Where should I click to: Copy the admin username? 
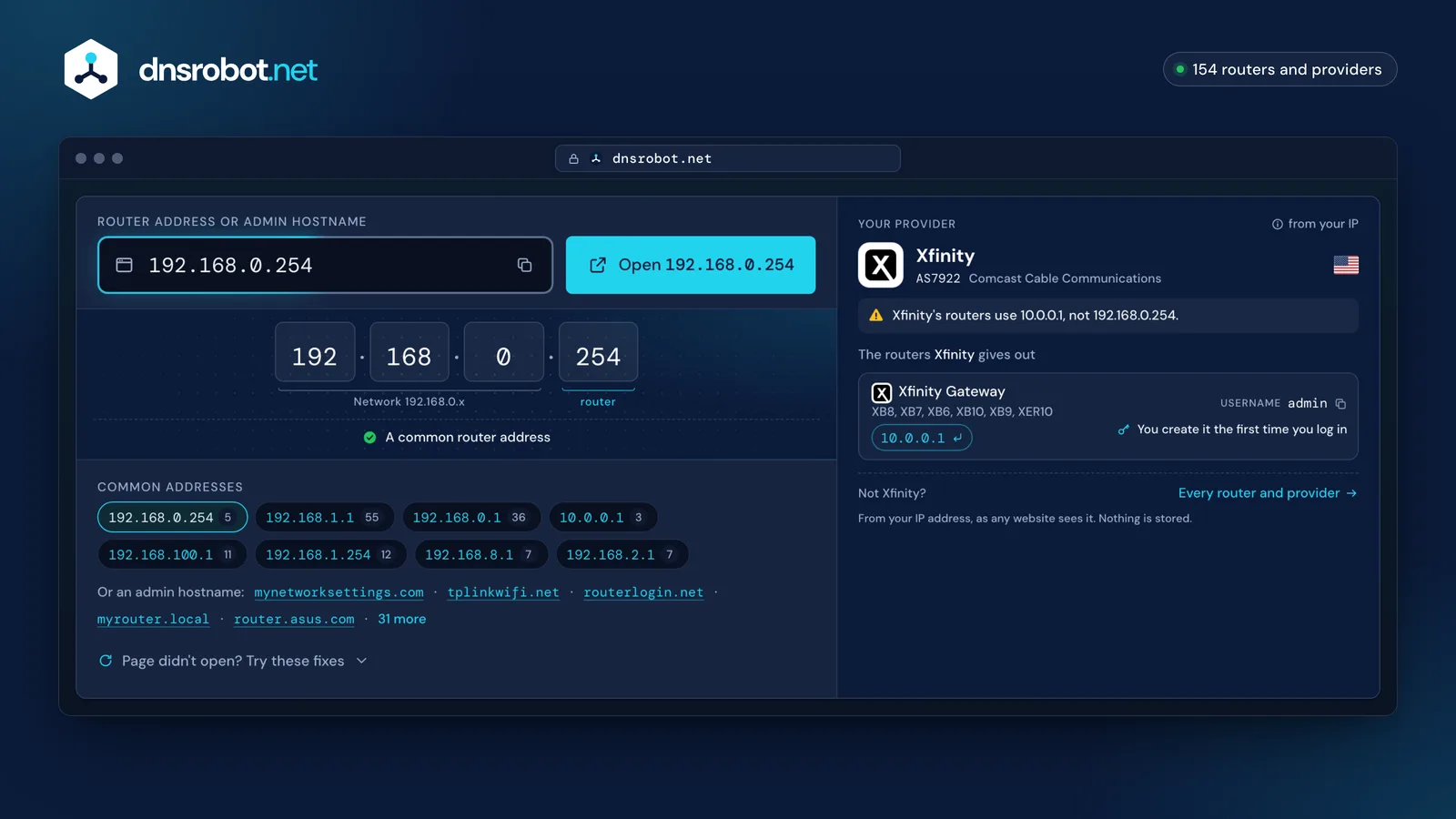pos(1340,403)
